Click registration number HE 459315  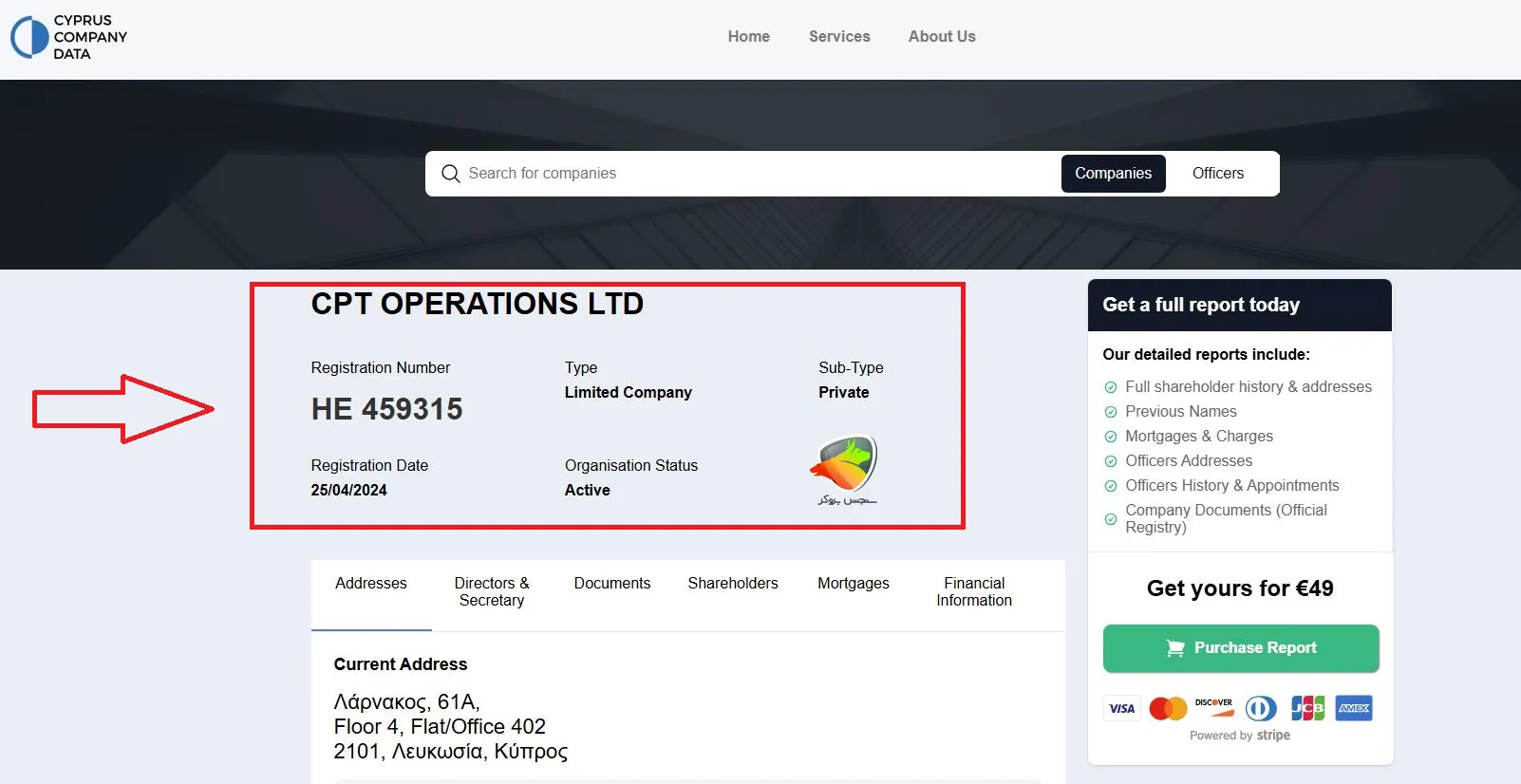pyautogui.click(x=387, y=409)
